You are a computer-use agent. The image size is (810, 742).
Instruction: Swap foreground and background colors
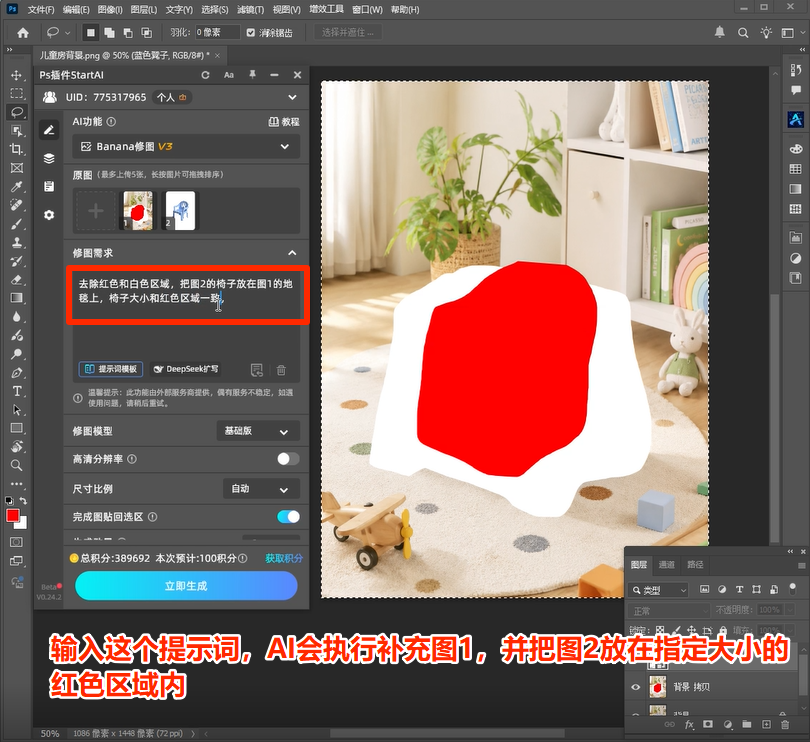[x=23, y=501]
